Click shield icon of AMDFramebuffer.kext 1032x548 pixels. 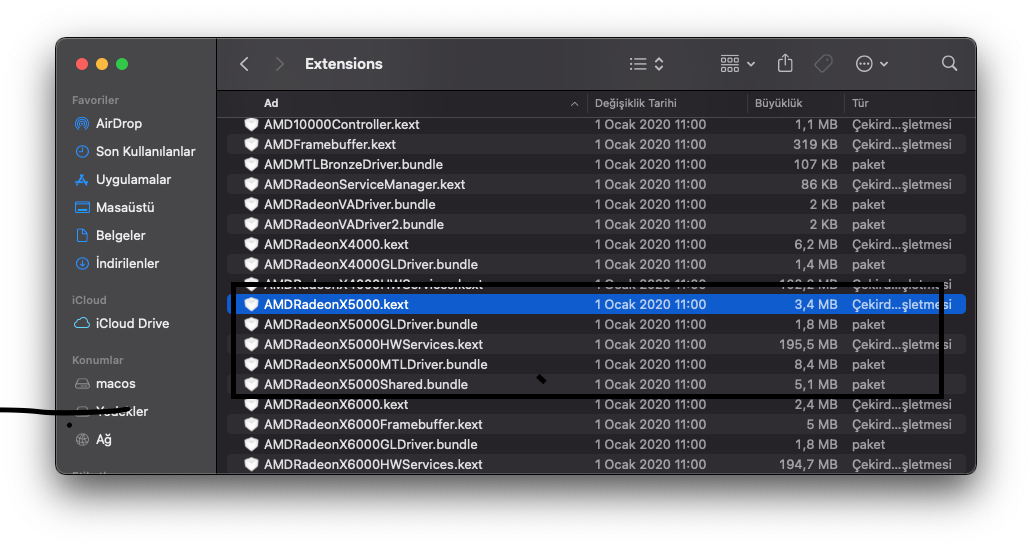pos(251,144)
